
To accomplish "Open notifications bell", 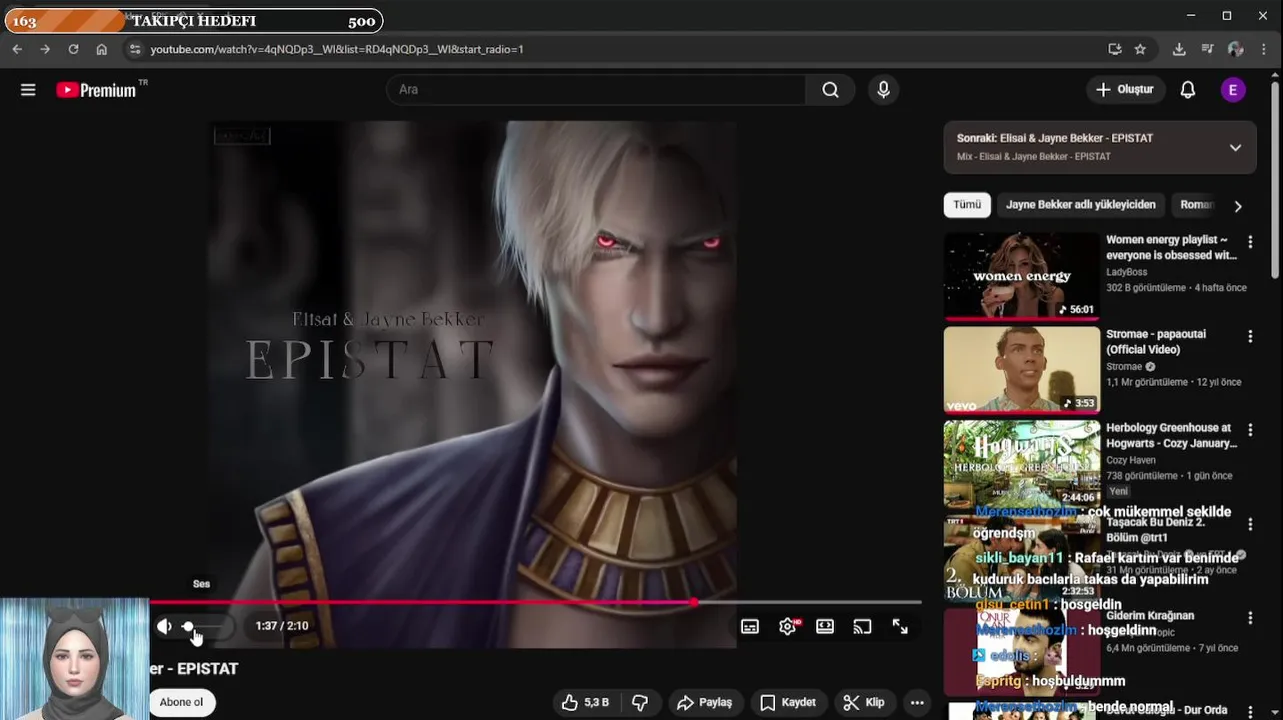I will pyautogui.click(x=1187, y=90).
